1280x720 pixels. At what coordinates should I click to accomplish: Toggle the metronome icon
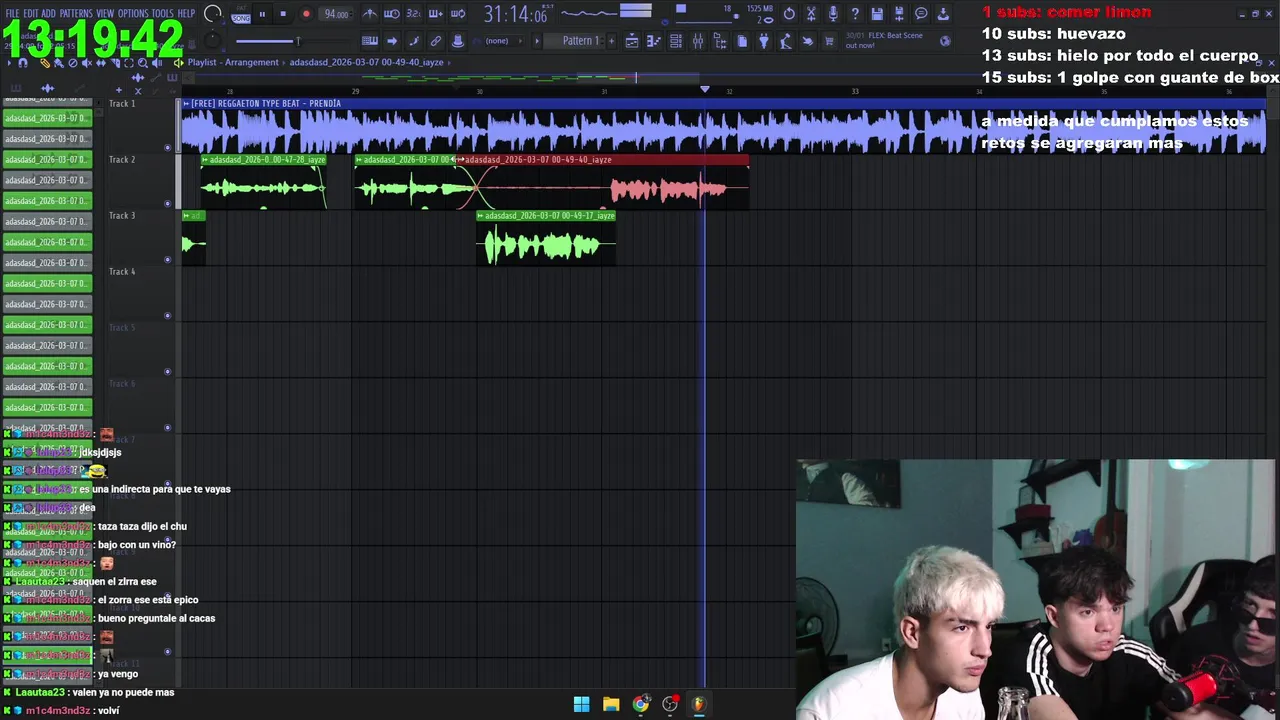pos(369,14)
